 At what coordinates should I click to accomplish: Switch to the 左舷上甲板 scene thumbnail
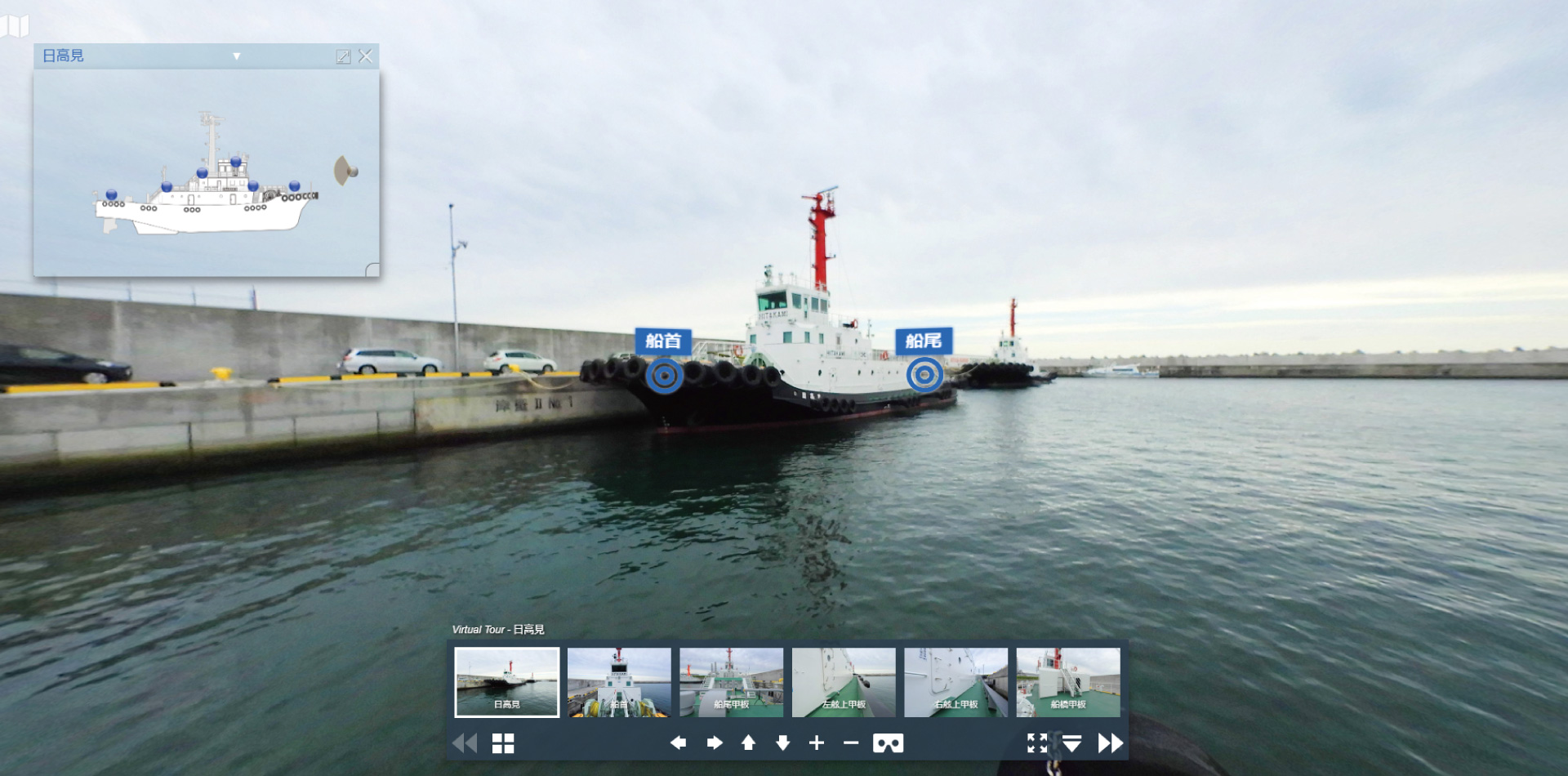click(844, 682)
